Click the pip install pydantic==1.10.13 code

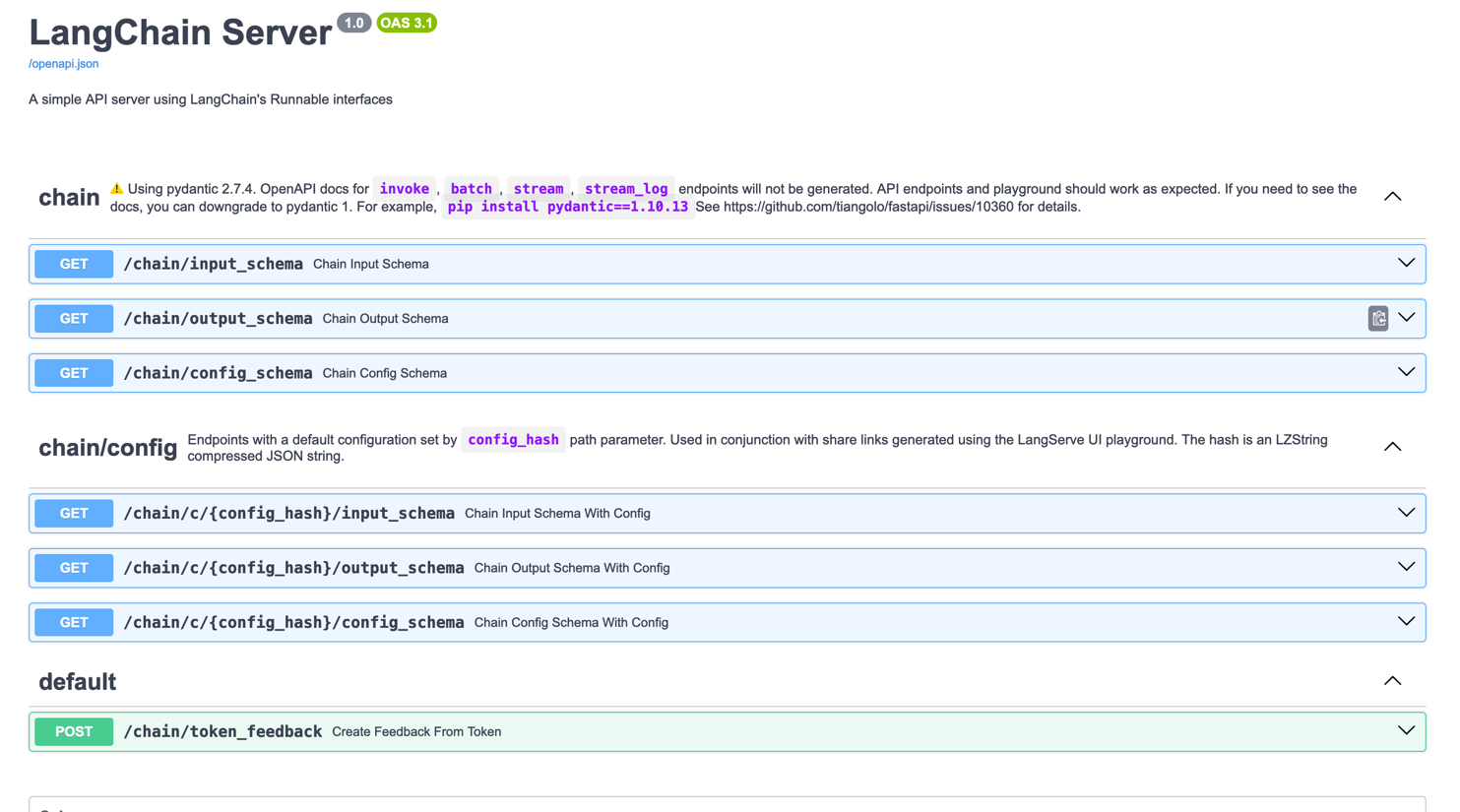click(x=568, y=207)
